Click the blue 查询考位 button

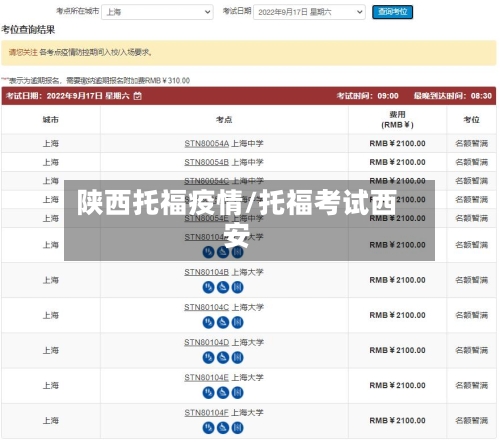[392, 12]
